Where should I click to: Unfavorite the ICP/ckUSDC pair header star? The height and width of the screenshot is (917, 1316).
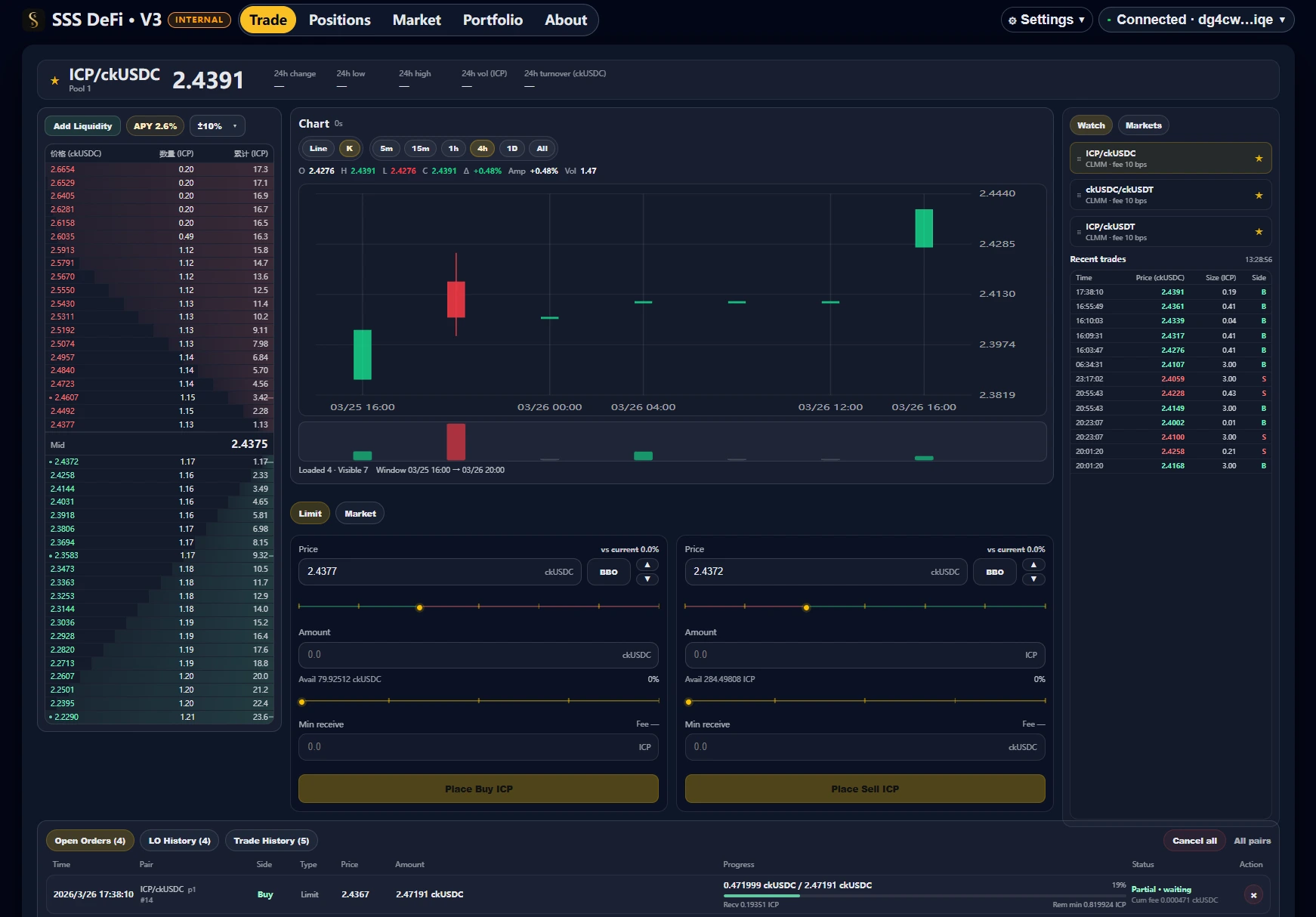coord(54,79)
